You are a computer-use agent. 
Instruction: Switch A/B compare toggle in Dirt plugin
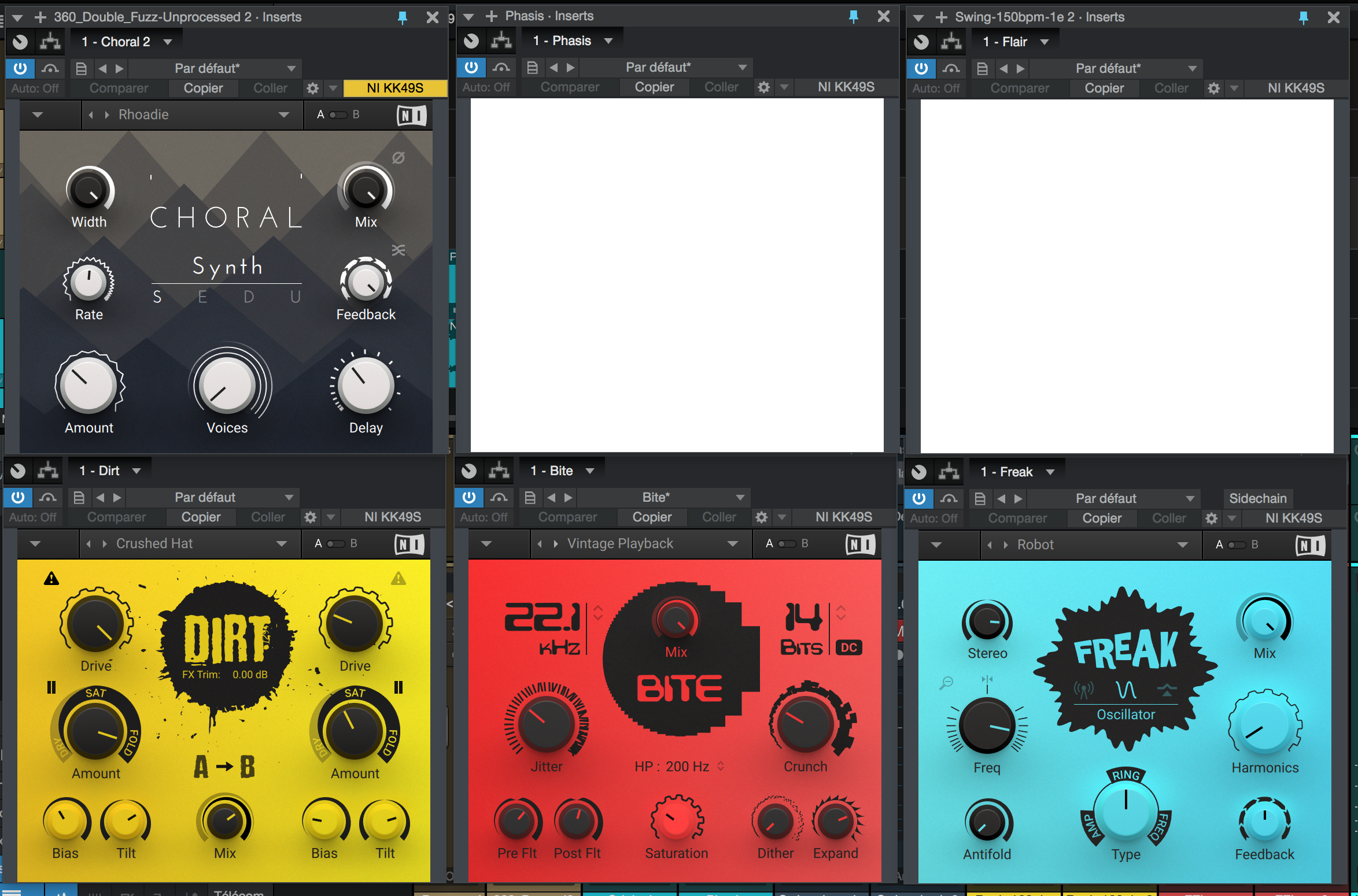[x=335, y=544]
